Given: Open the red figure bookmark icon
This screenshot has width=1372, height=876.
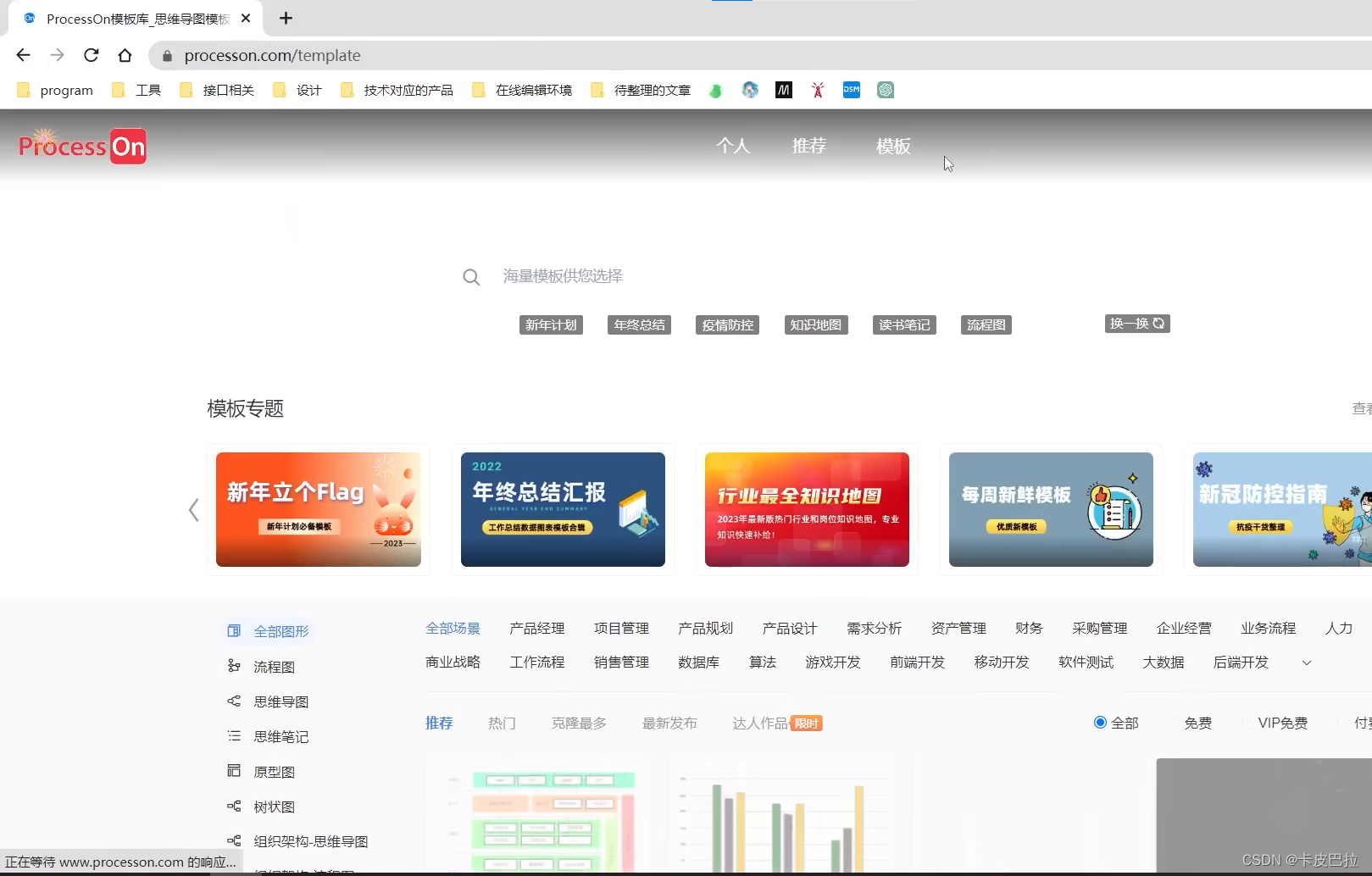Looking at the screenshot, I should tap(818, 90).
